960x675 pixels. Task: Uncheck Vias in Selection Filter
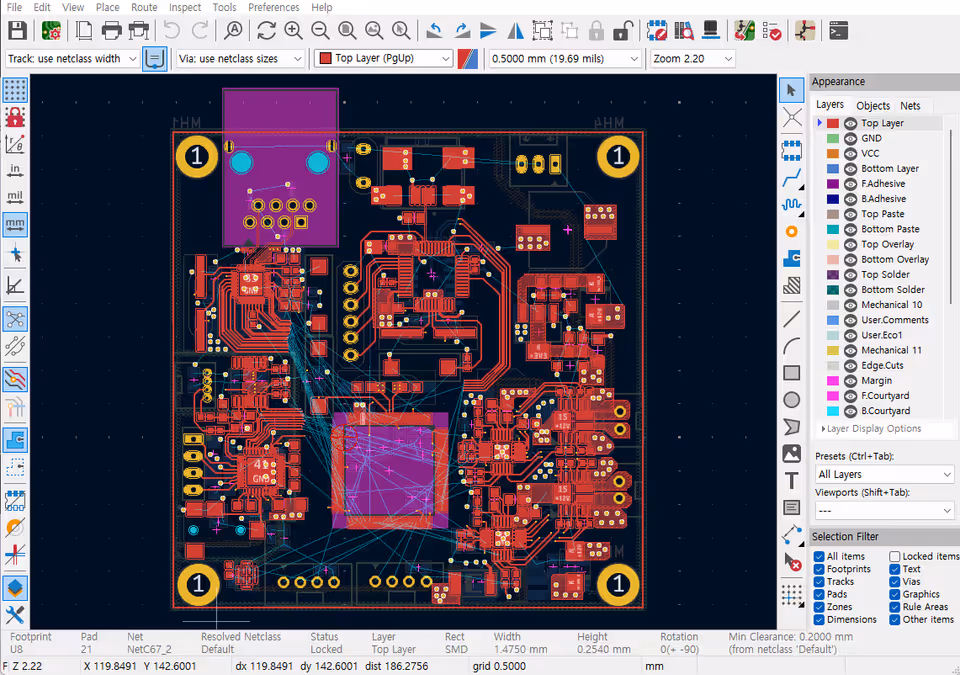point(894,582)
